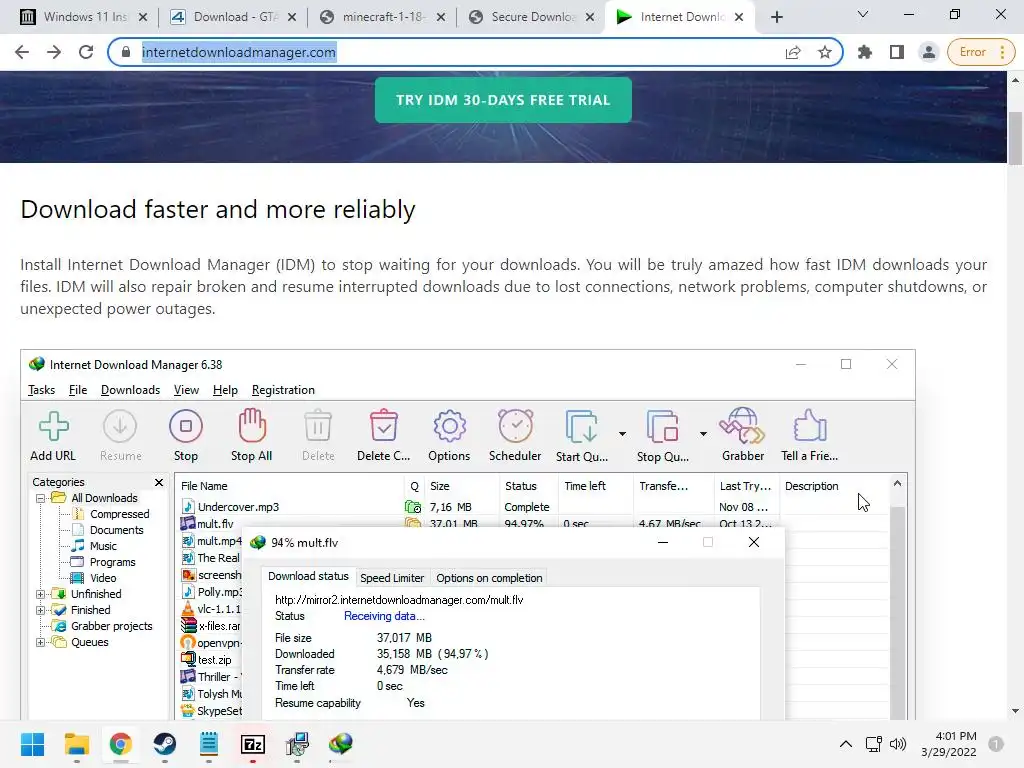Show hidden system tray icons
1024x768 pixels.
coord(846,744)
